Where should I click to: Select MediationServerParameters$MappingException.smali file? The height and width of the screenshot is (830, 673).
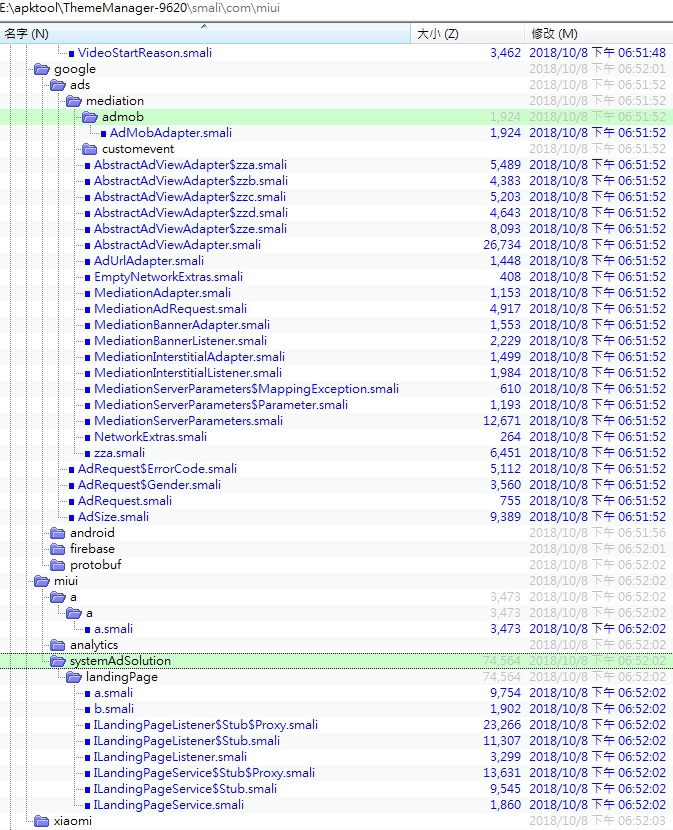pyautogui.click(x=246, y=389)
